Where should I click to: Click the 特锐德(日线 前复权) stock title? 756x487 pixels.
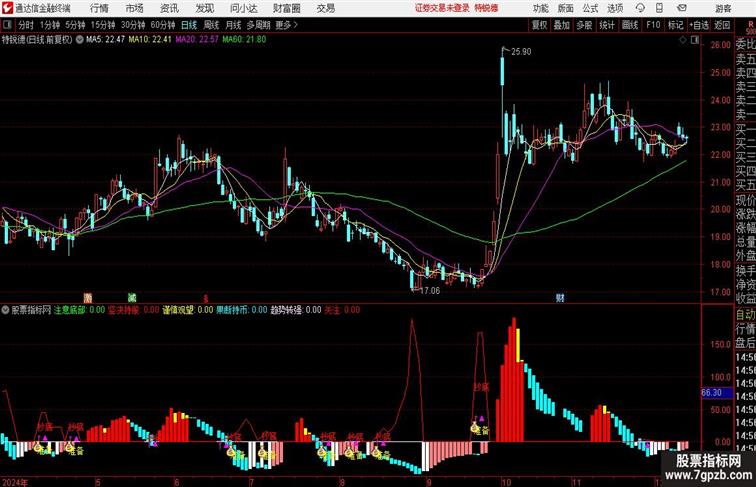tap(37, 40)
